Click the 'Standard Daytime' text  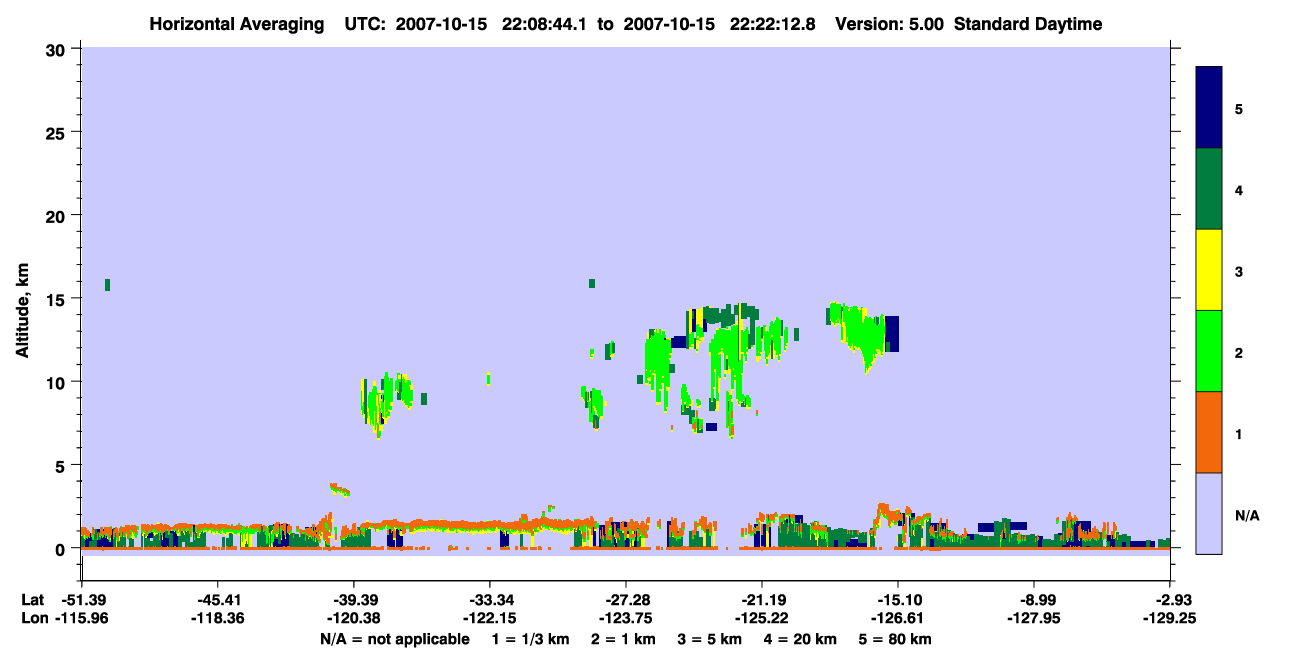pos(1029,24)
